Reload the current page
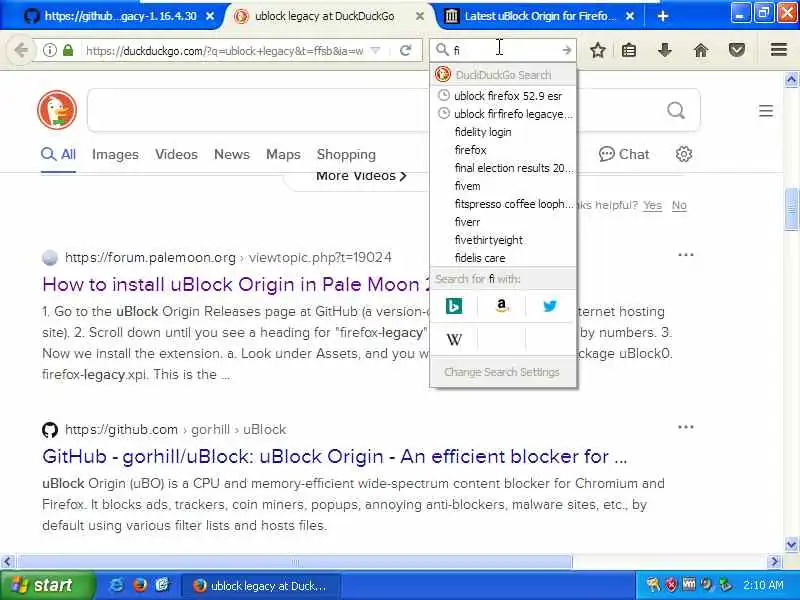 point(406,50)
